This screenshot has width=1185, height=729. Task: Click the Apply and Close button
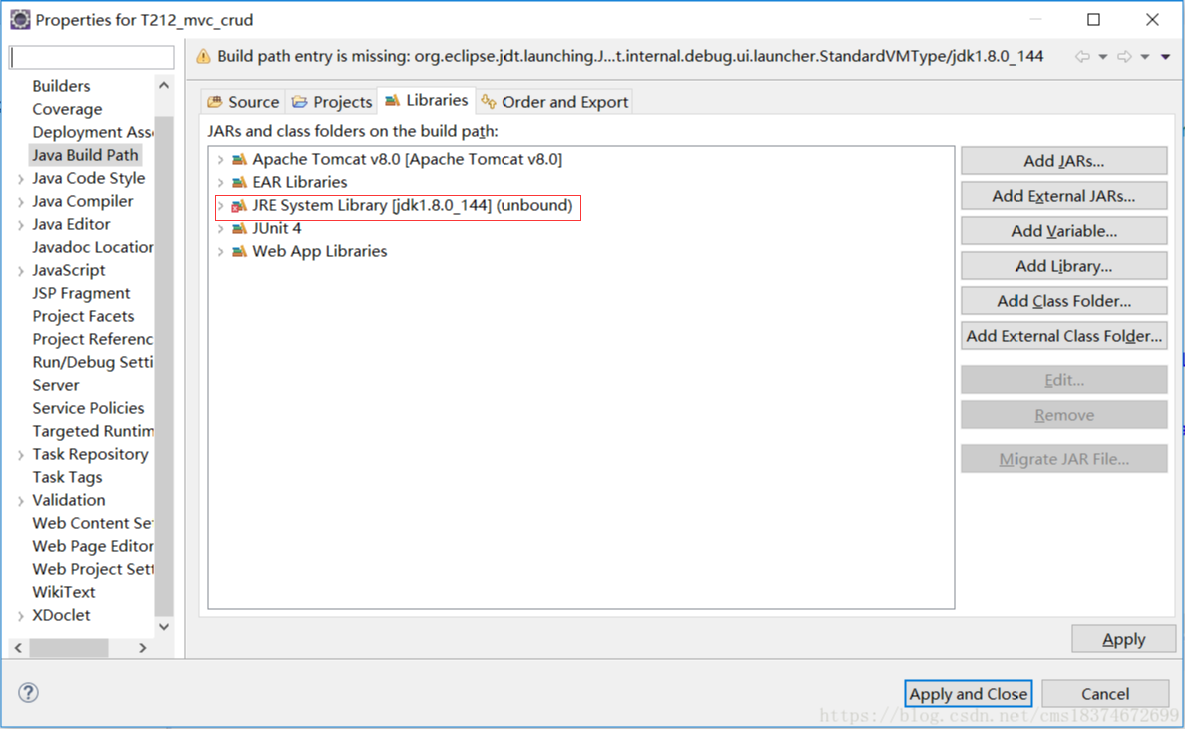click(968, 693)
